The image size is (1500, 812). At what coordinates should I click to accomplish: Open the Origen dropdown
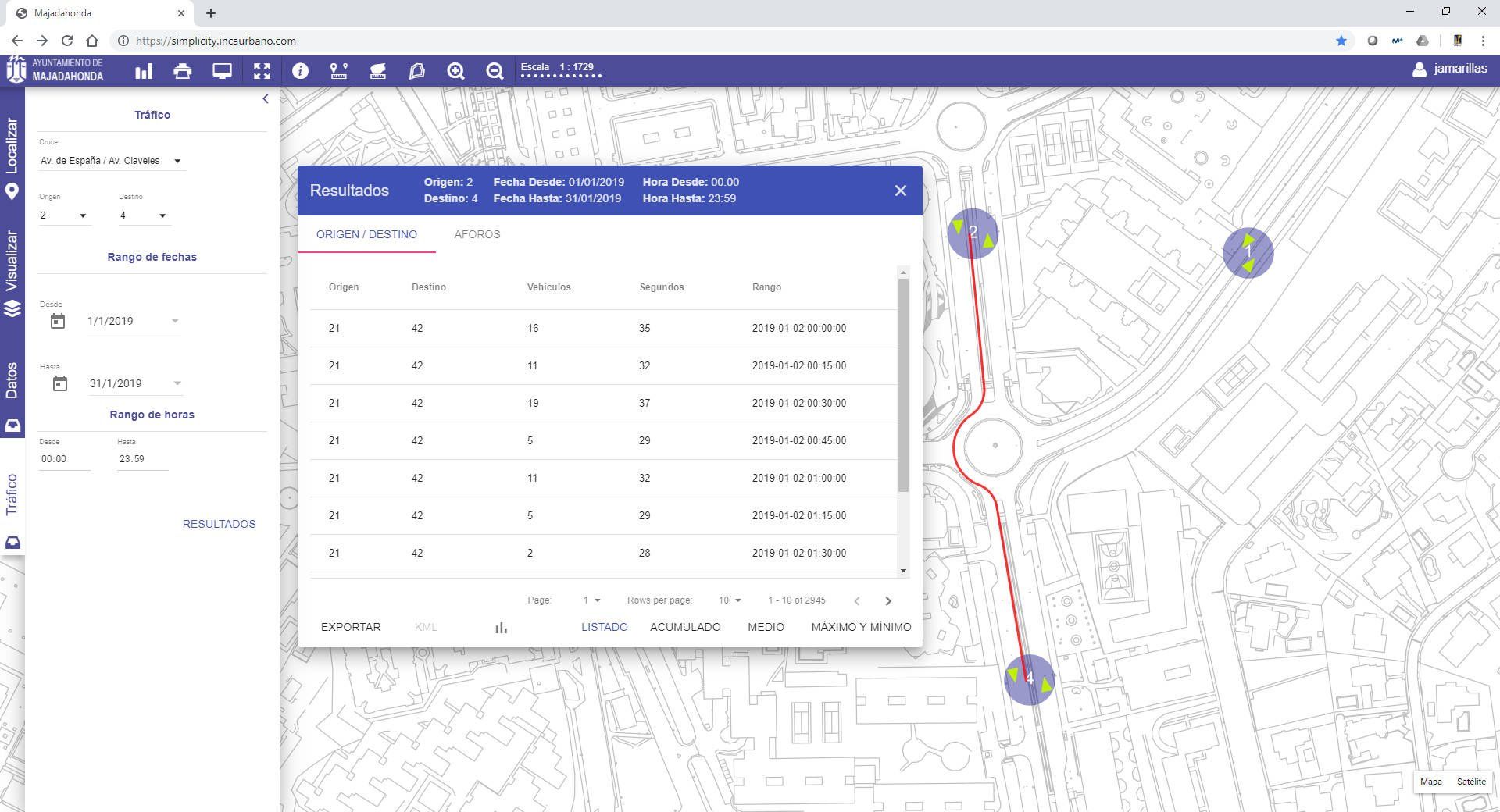(x=83, y=215)
